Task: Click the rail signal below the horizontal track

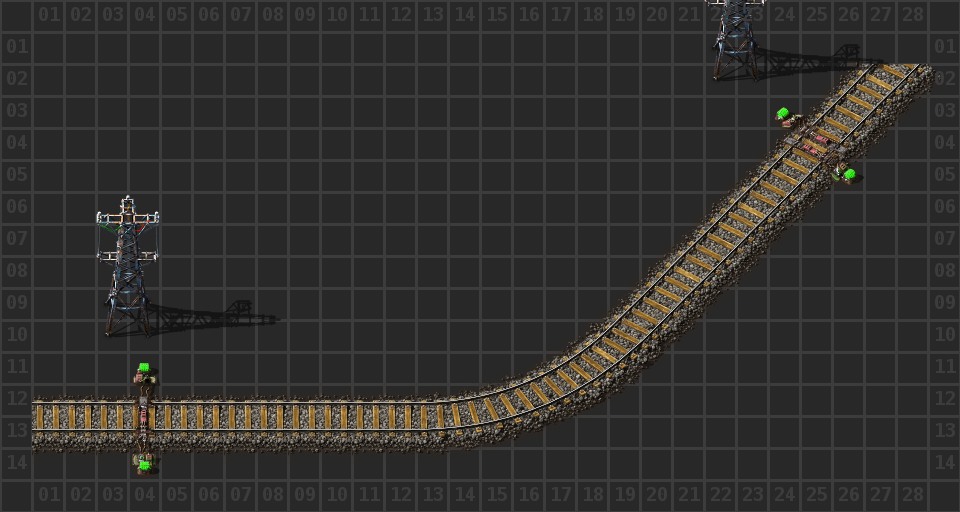Action: [x=144, y=464]
